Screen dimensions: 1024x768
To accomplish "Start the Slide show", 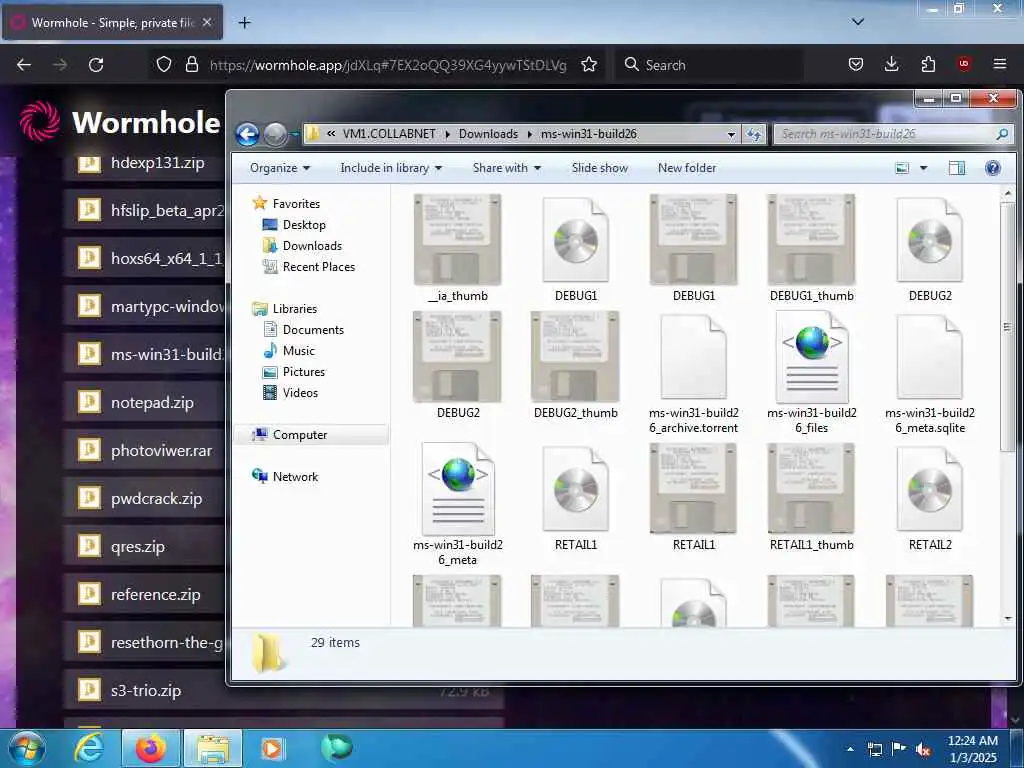I will click(x=600, y=168).
